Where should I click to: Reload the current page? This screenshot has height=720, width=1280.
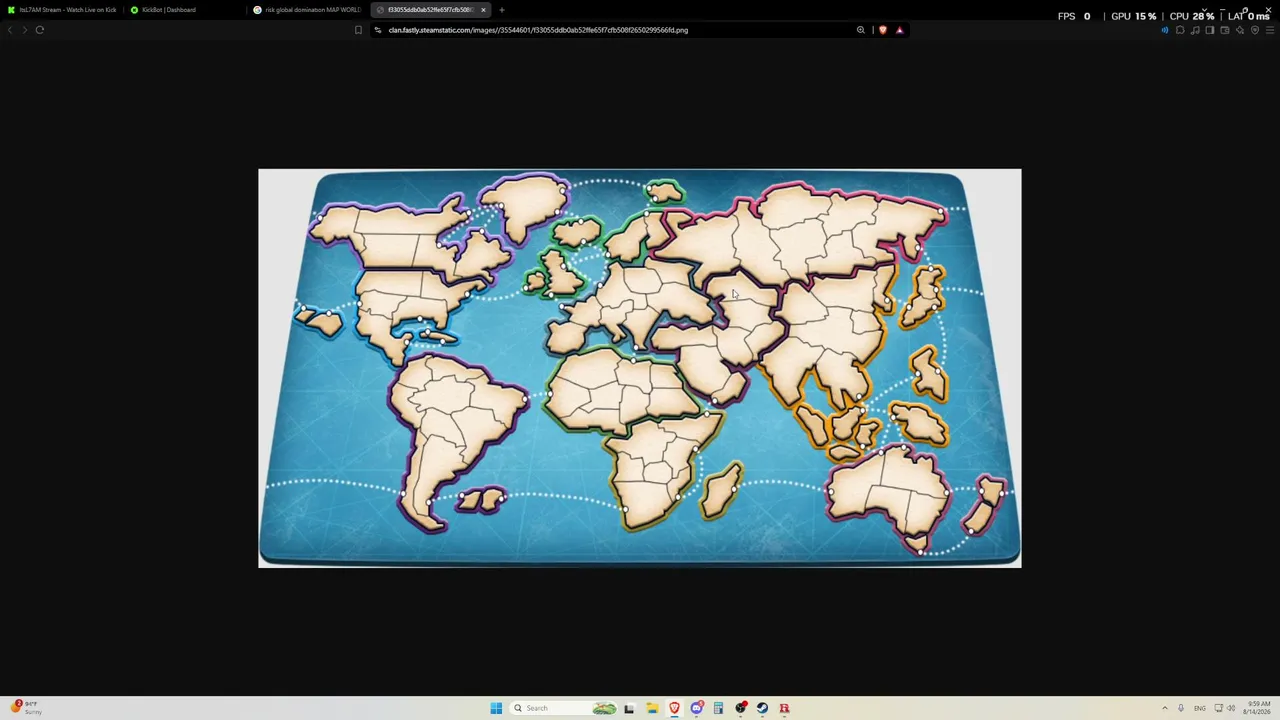(x=40, y=30)
